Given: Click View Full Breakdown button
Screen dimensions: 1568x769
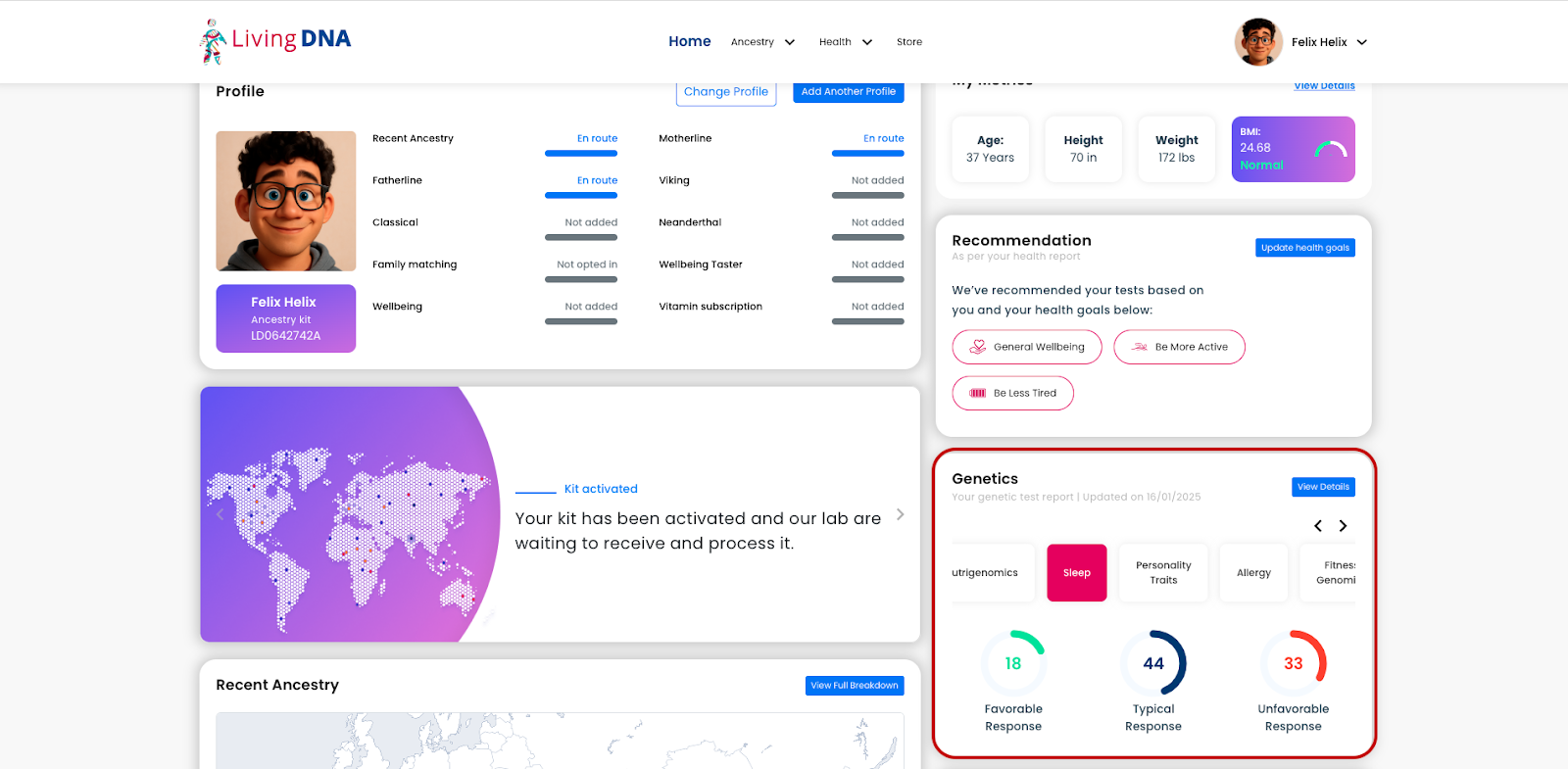Looking at the screenshot, I should pyautogui.click(x=855, y=686).
